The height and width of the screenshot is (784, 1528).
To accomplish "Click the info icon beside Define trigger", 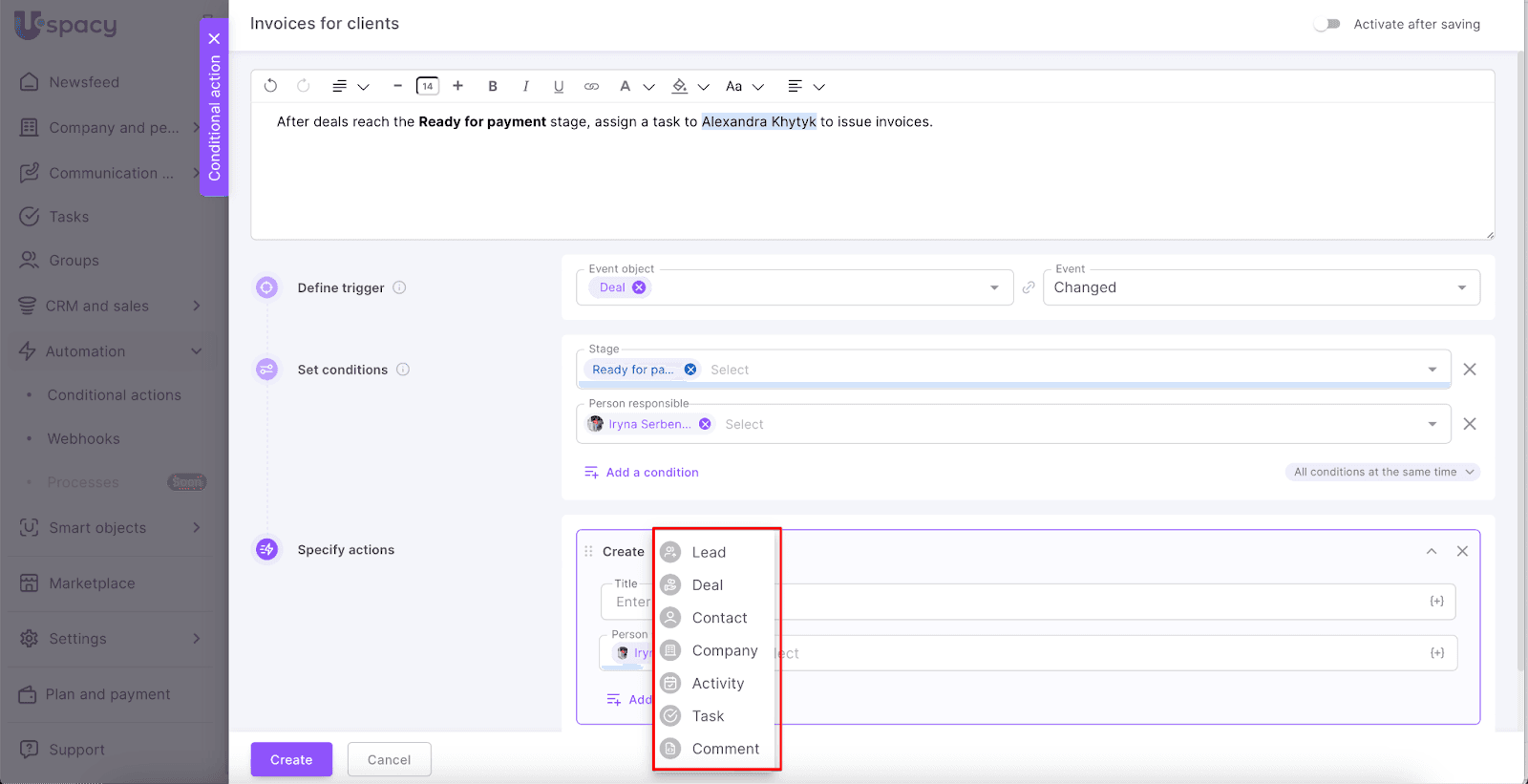I will point(400,287).
